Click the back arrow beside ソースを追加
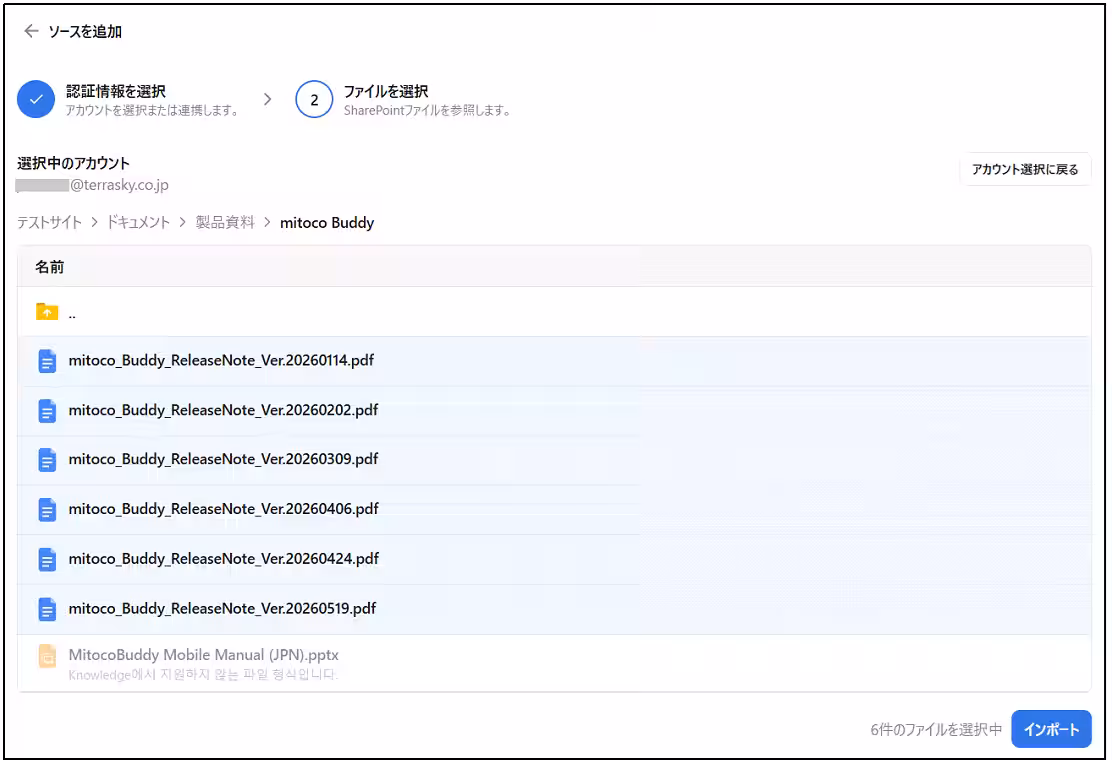This screenshot has width=1112, height=760. [x=30, y=30]
